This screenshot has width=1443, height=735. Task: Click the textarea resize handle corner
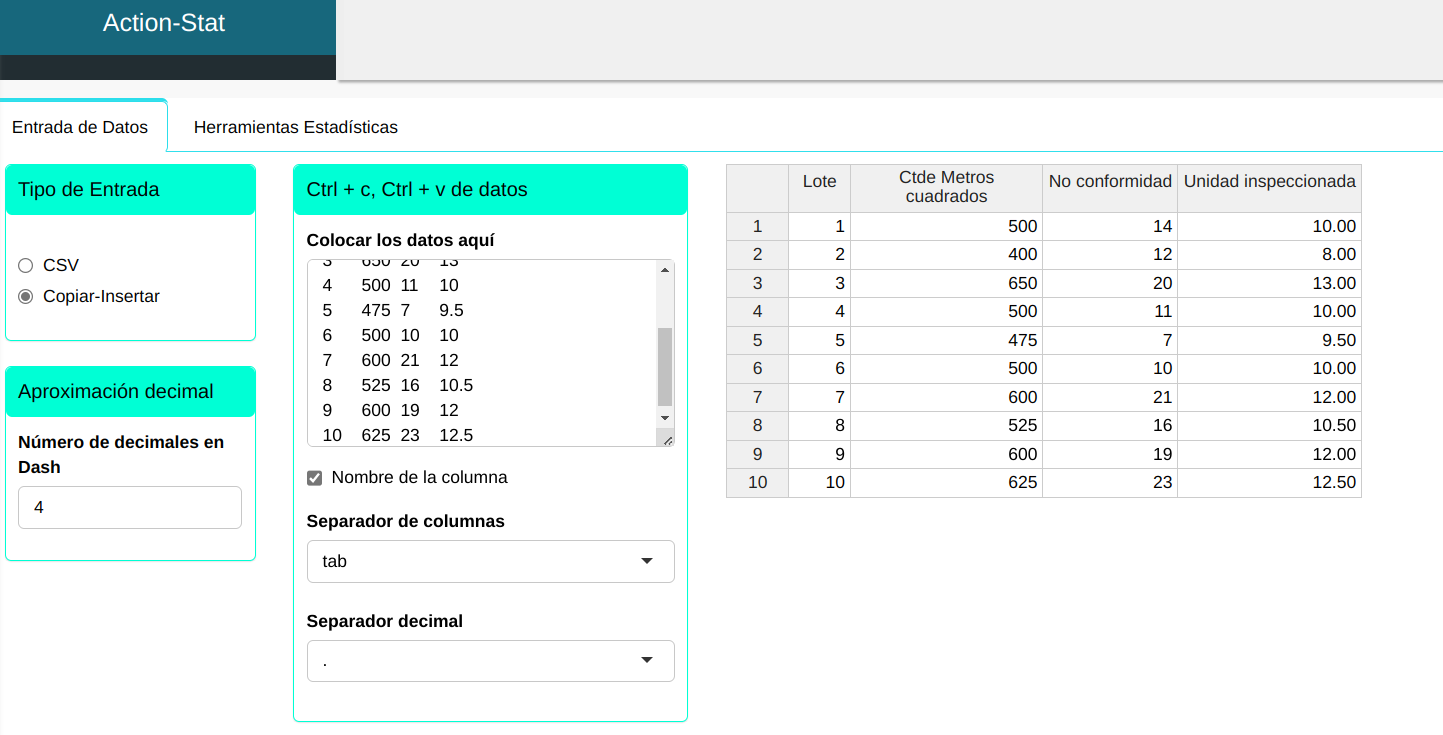tap(666, 438)
